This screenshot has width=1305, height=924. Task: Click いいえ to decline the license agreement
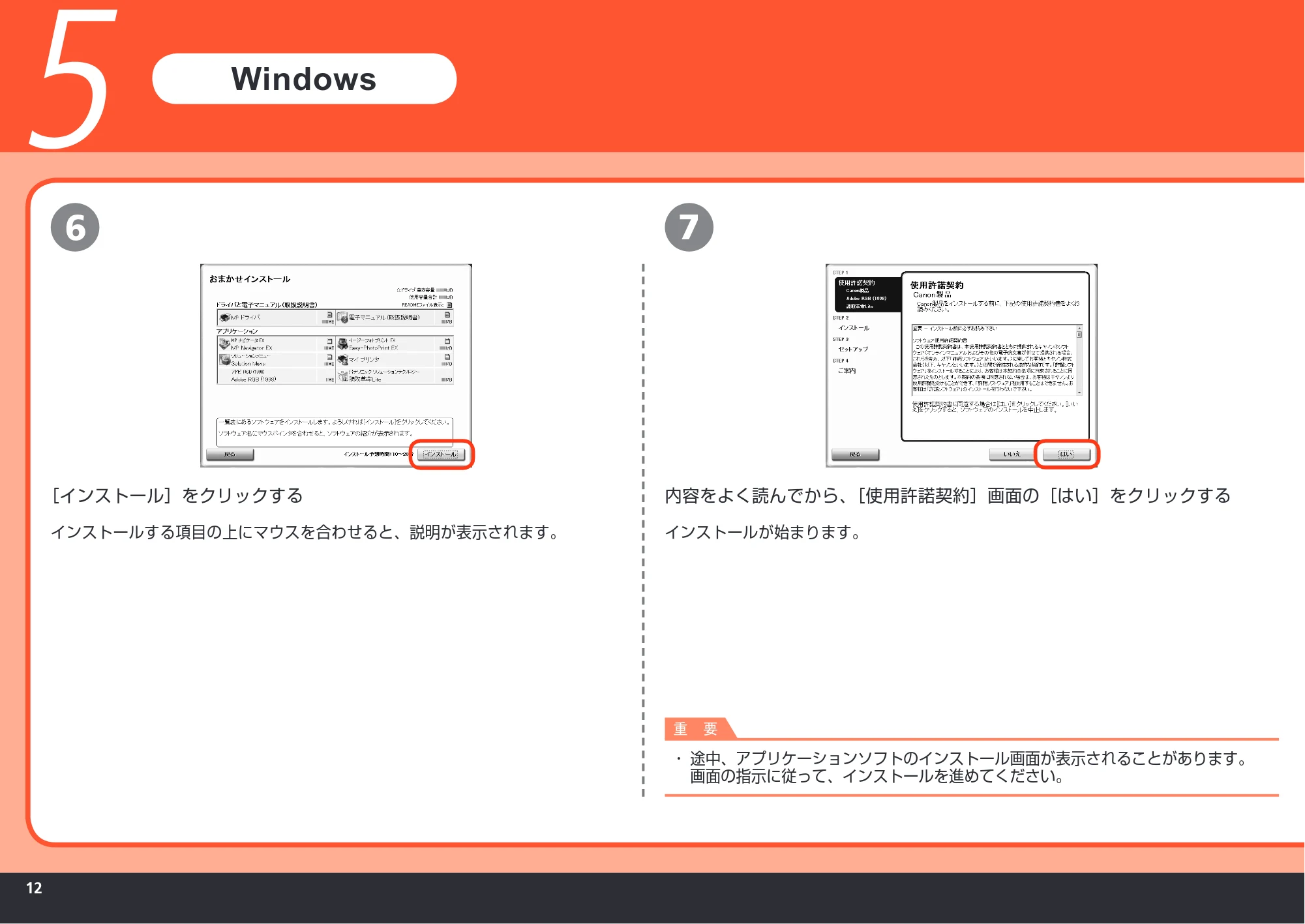tap(1012, 455)
